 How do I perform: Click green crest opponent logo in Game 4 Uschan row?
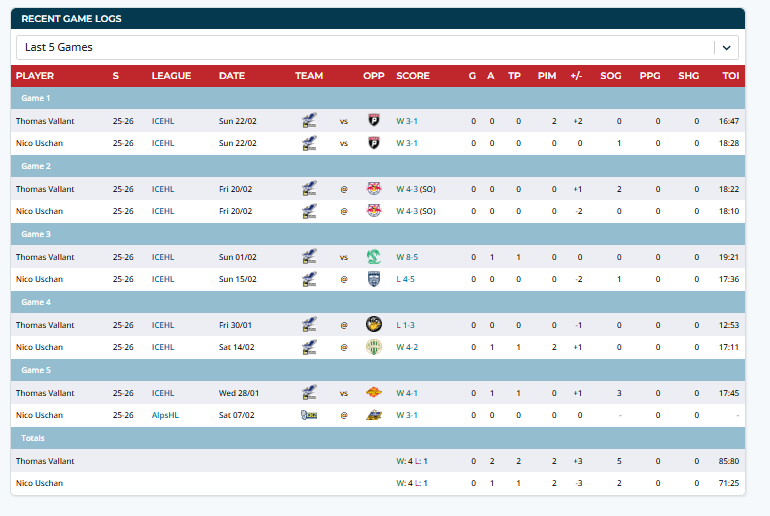374,347
